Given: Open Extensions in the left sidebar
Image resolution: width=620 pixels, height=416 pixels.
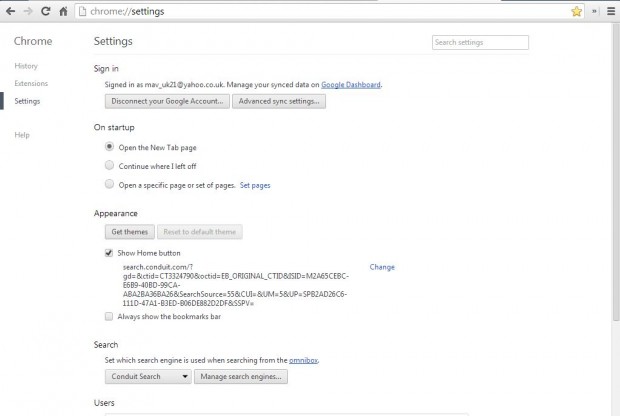Looking at the screenshot, I should point(31,83).
